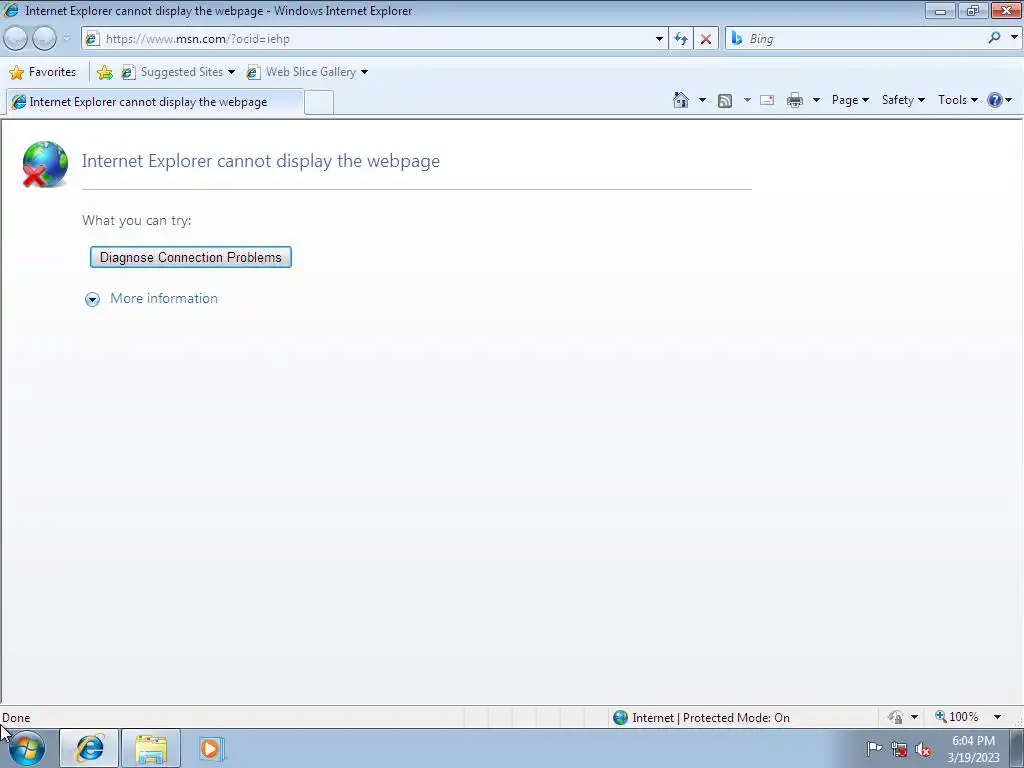Click the Back navigation button

15,39
